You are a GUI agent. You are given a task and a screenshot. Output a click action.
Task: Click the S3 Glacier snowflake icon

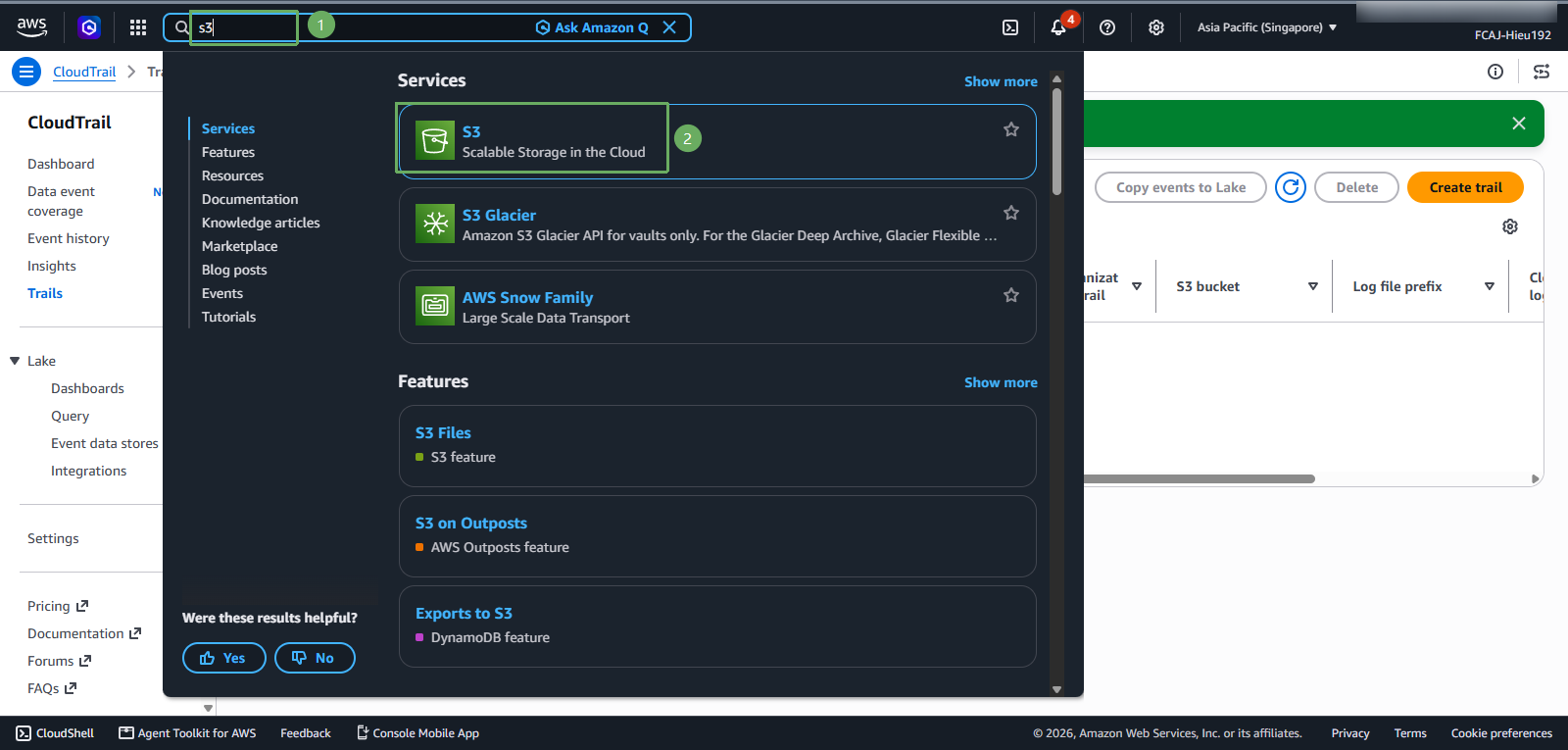pyautogui.click(x=435, y=225)
